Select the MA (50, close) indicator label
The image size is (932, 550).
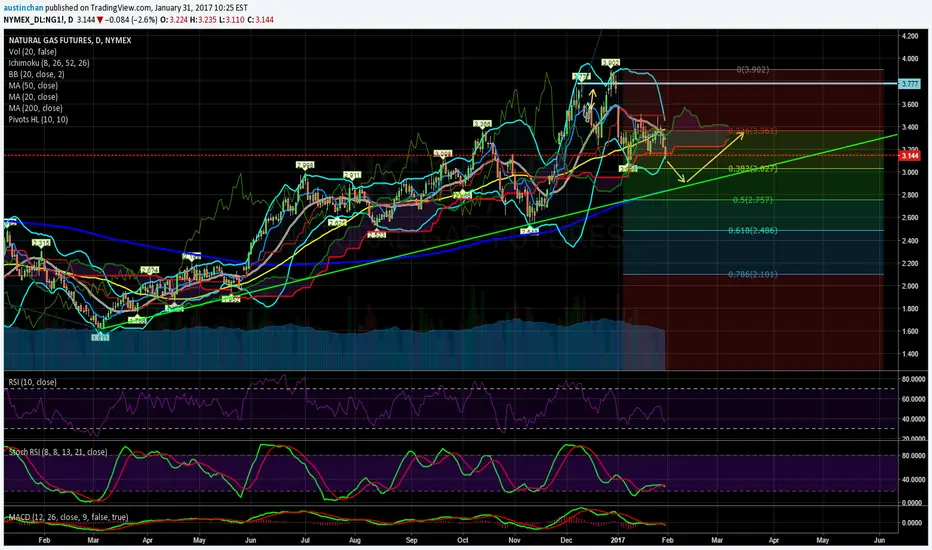[33, 86]
